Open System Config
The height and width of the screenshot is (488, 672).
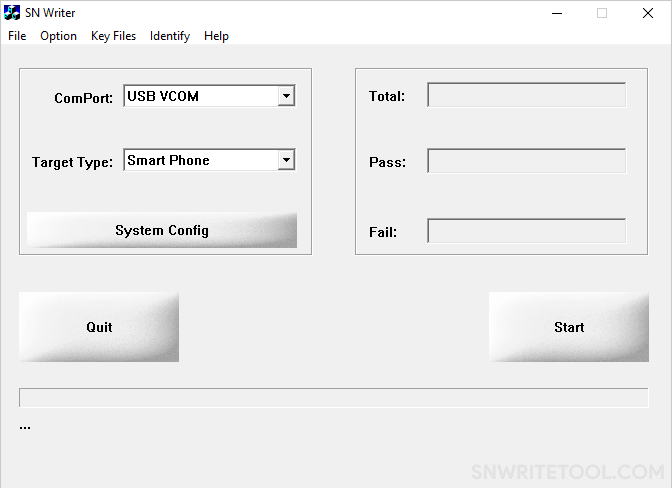click(x=162, y=230)
